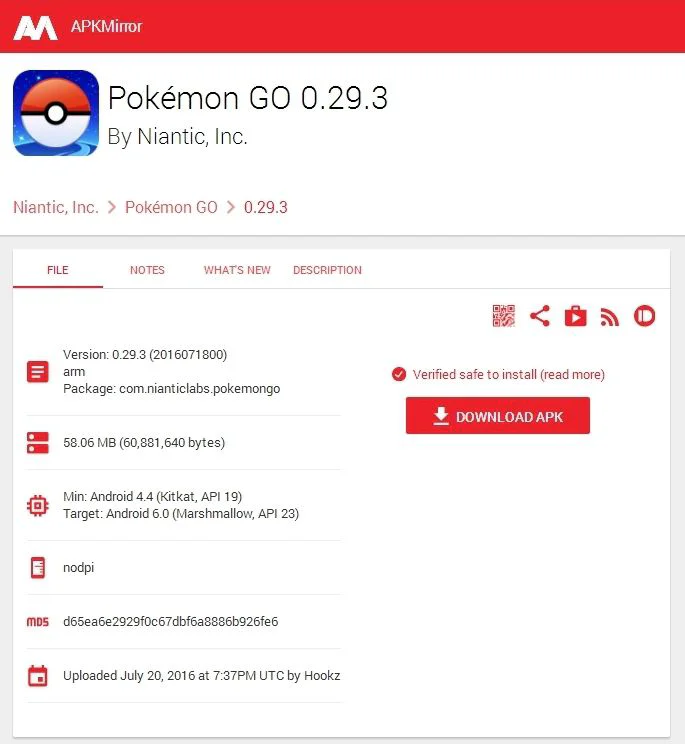This screenshot has width=685, height=744.
Task: Open the QR code icon
Action: click(503, 316)
